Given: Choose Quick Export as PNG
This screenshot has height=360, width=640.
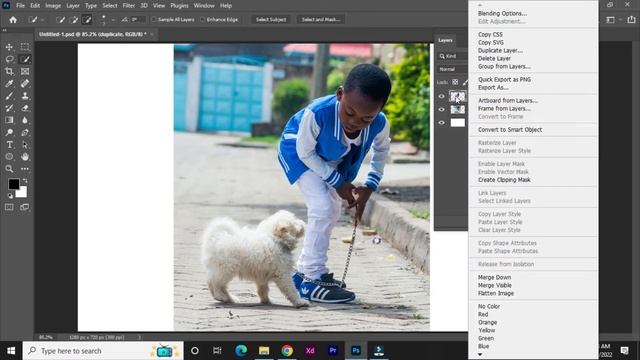Looking at the screenshot, I should coord(504,80).
